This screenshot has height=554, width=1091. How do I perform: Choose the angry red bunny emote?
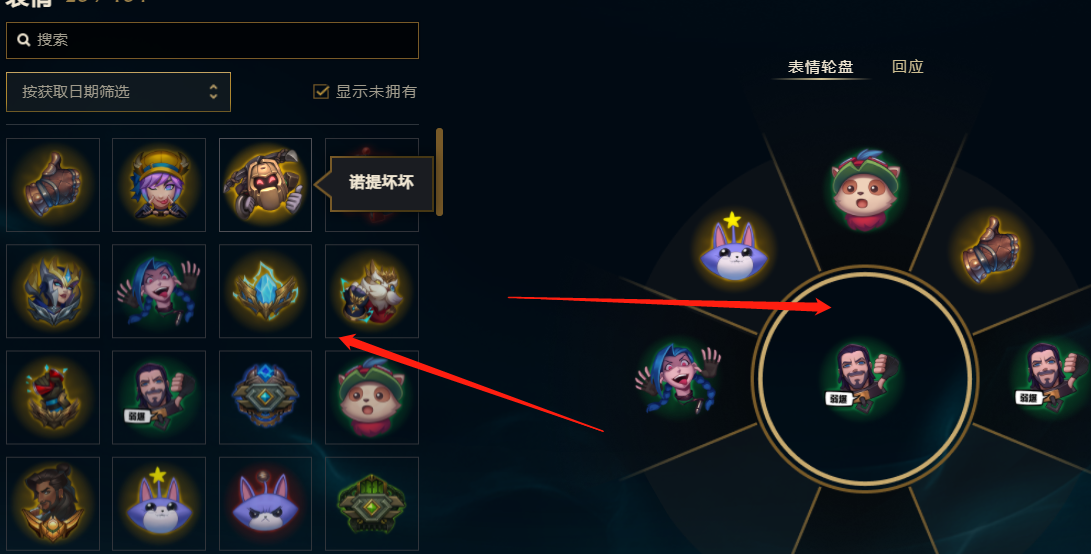point(265,504)
